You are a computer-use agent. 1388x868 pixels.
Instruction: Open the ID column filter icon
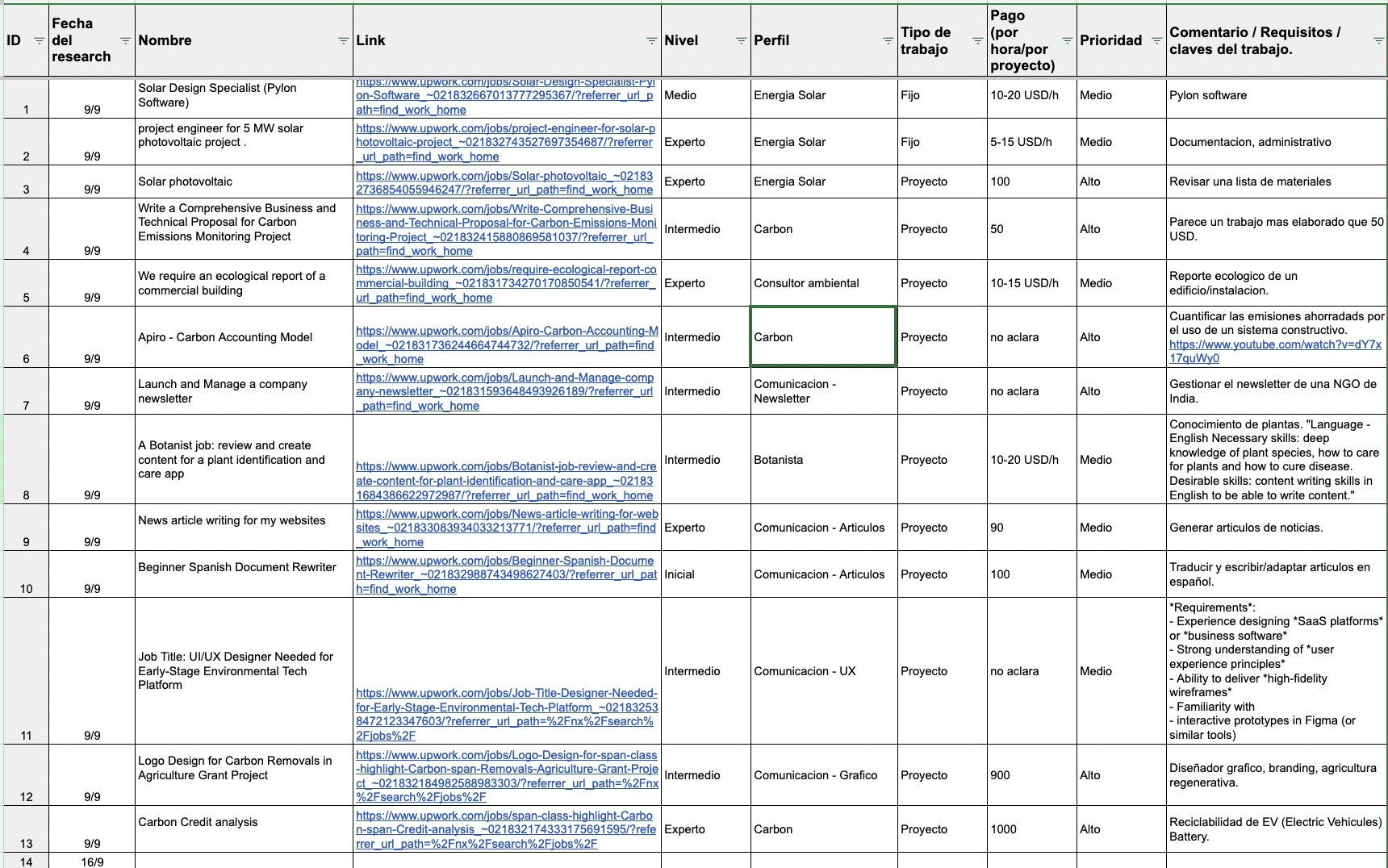click(x=39, y=41)
